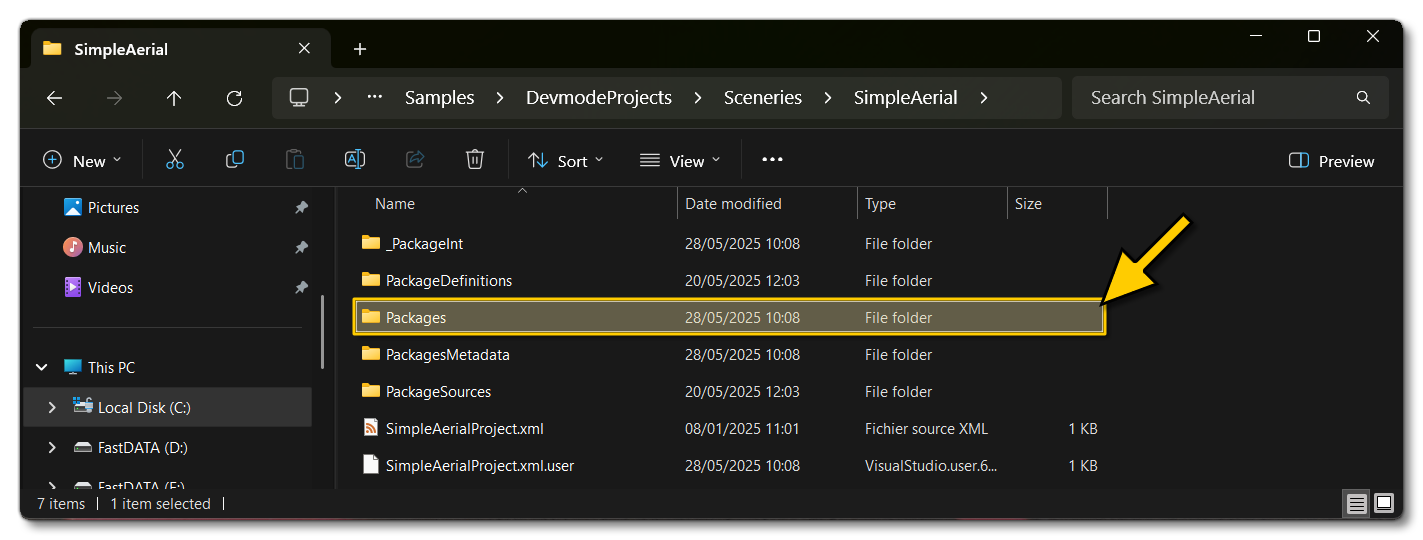This screenshot has width=1423, height=540.
Task: Click the Copy icon in toolbar
Action: (x=235, y=160)
